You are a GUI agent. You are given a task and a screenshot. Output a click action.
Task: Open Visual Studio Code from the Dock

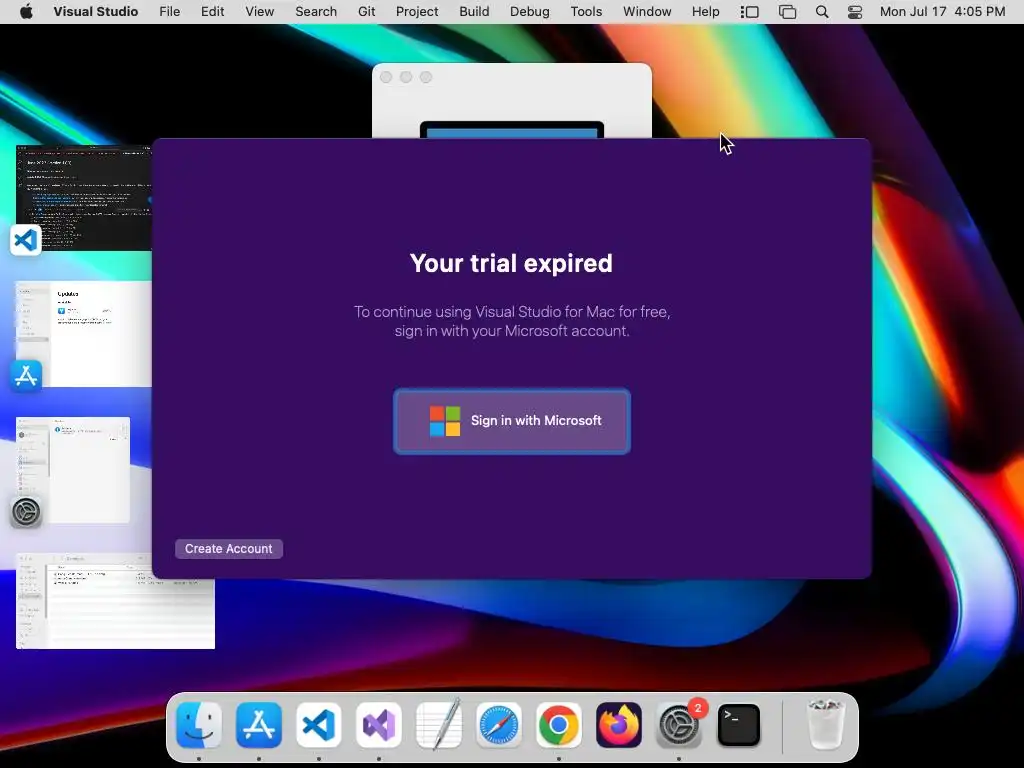coord(319,725)
